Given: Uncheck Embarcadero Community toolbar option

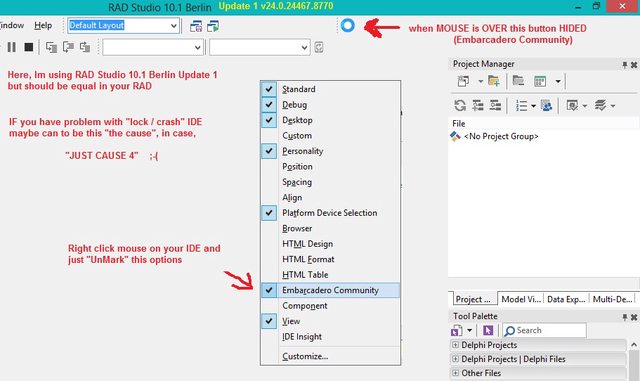Looking at the screenshot, I should point(330,290).
